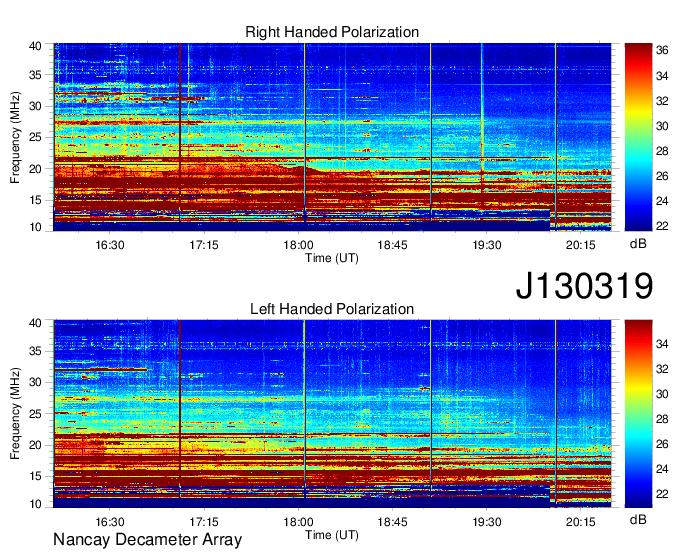
Task: Click the 'Right Handed Polarization' plot title
Action: tap(332, 32)
